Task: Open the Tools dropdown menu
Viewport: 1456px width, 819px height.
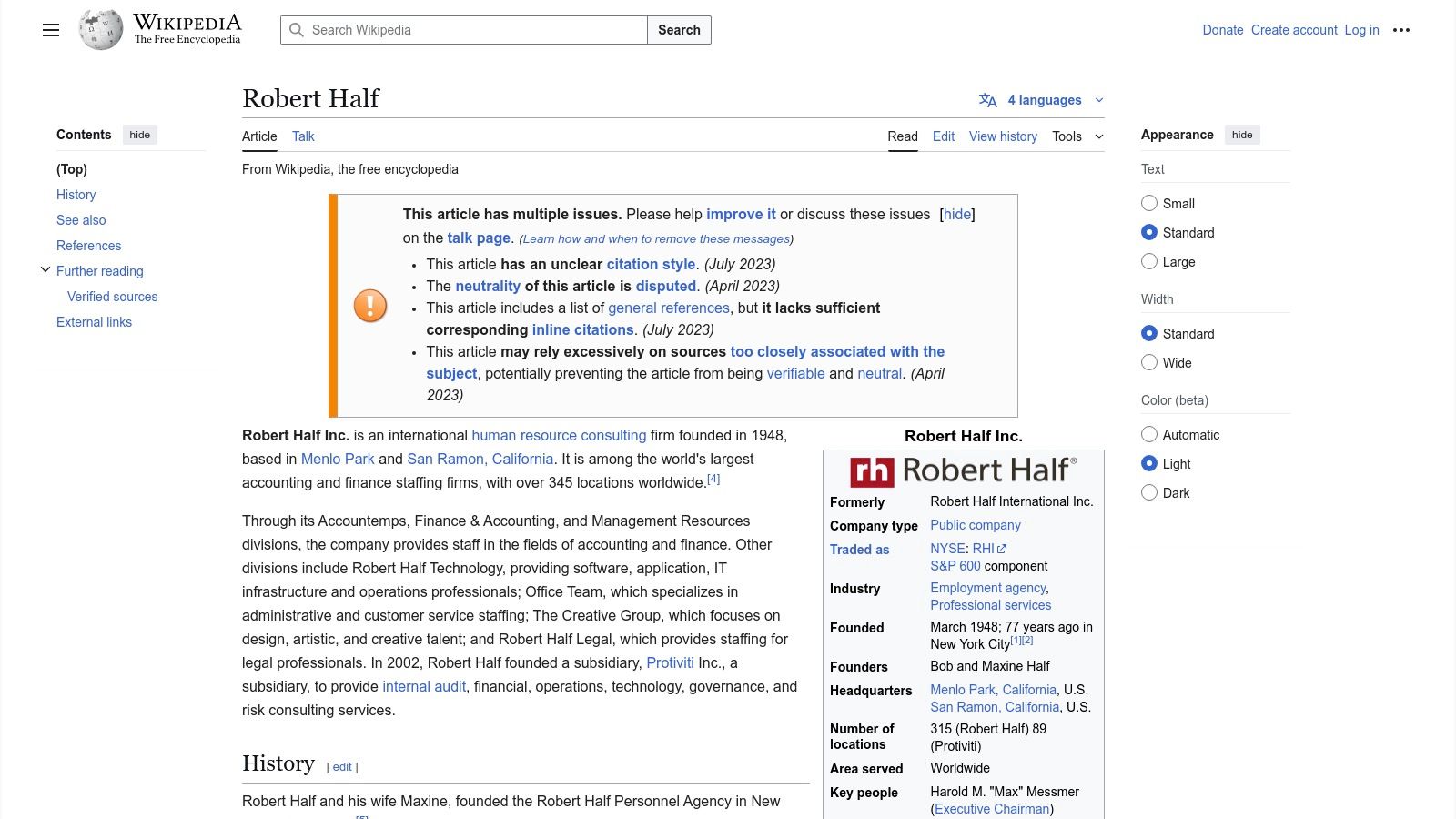Action: coord(1078,136)
